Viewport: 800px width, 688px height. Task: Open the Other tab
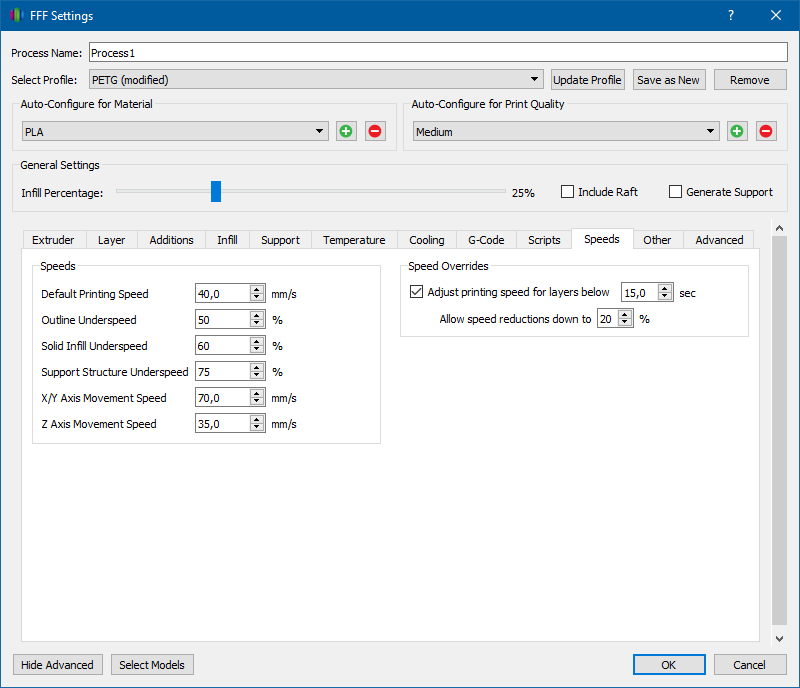click(657, 240)
